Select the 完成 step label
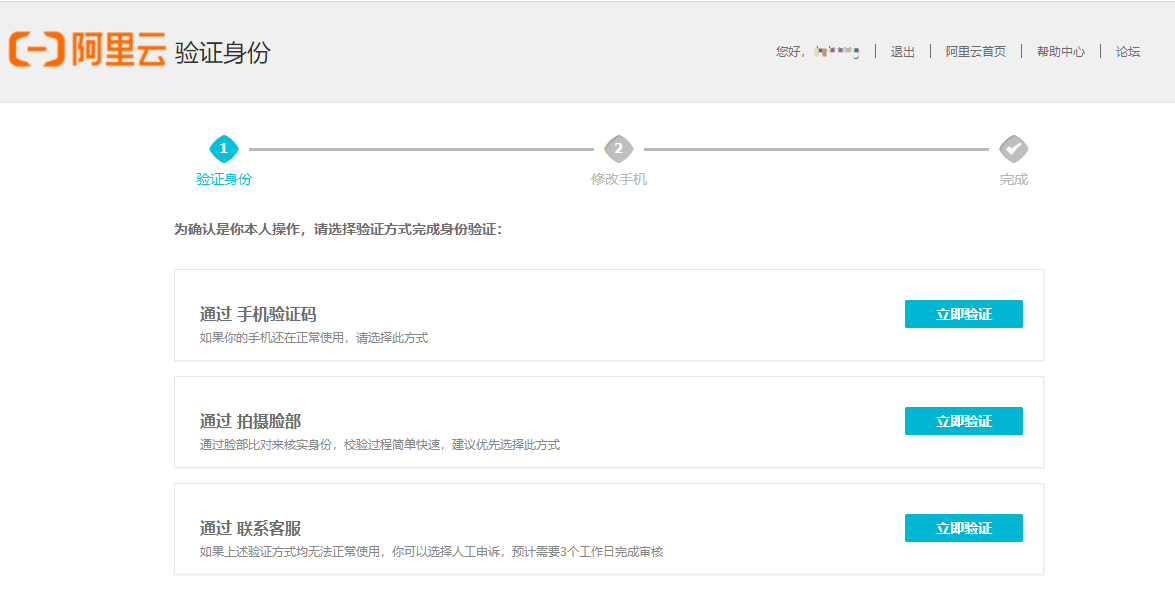The image size is (1175, 591). click(1013, 179)
